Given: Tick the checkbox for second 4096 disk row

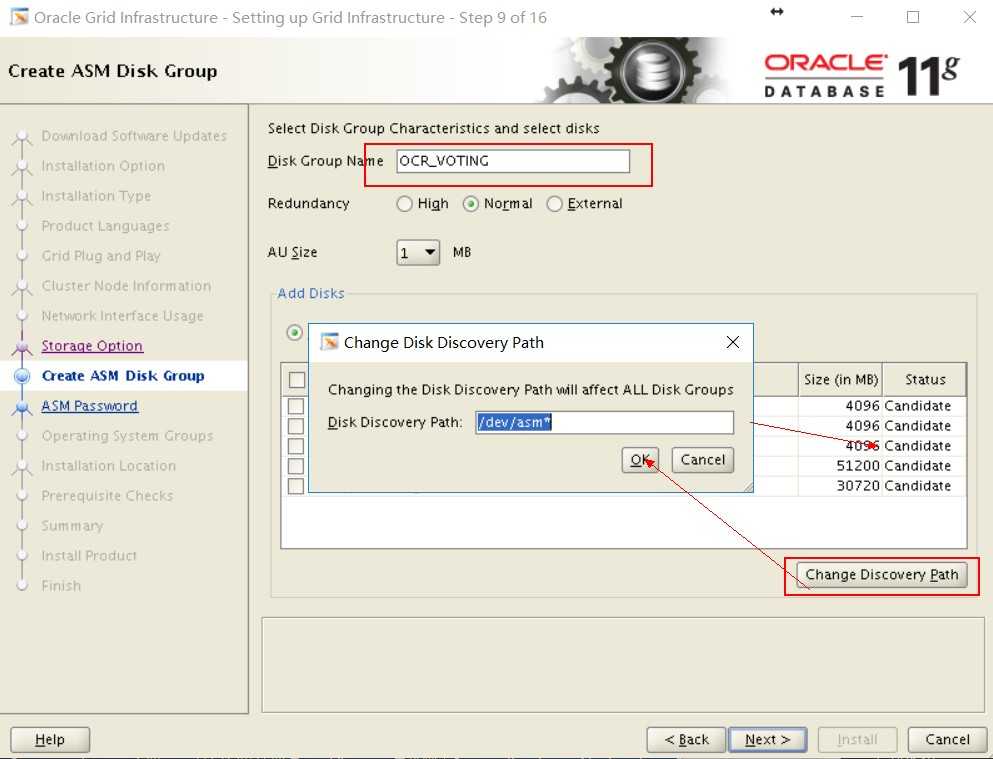Looking at the screenshot, I should tap(296, 425).
